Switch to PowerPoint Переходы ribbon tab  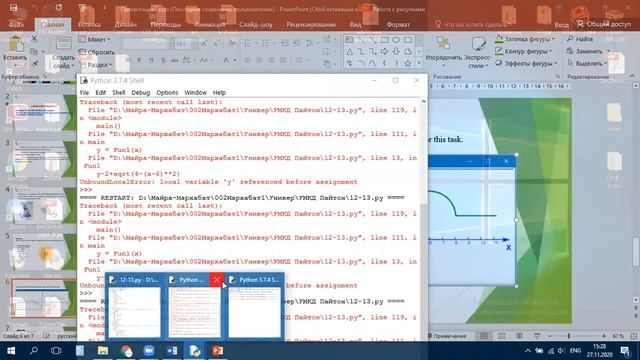165,24
